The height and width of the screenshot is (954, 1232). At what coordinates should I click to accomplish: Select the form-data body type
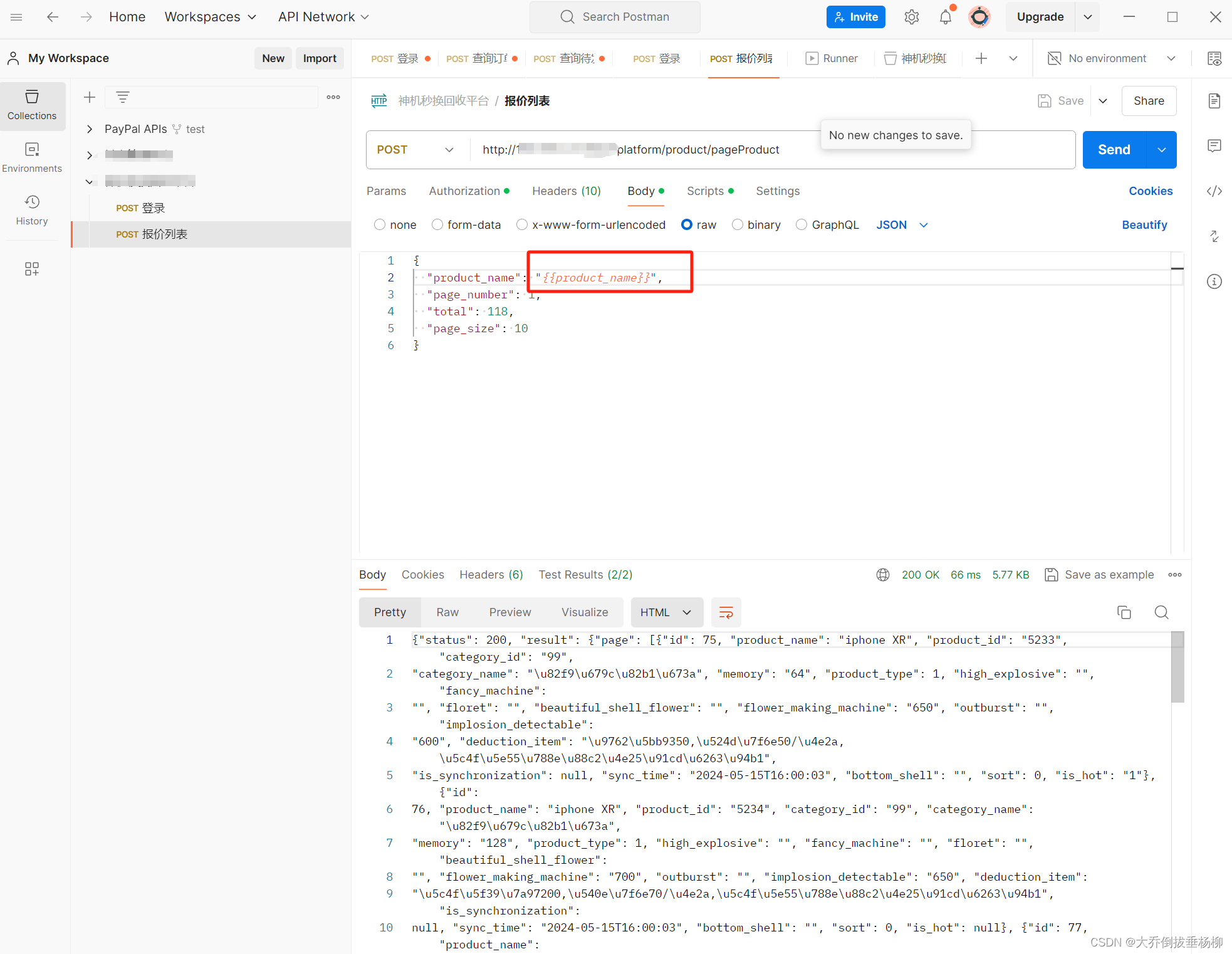[437, 224]
